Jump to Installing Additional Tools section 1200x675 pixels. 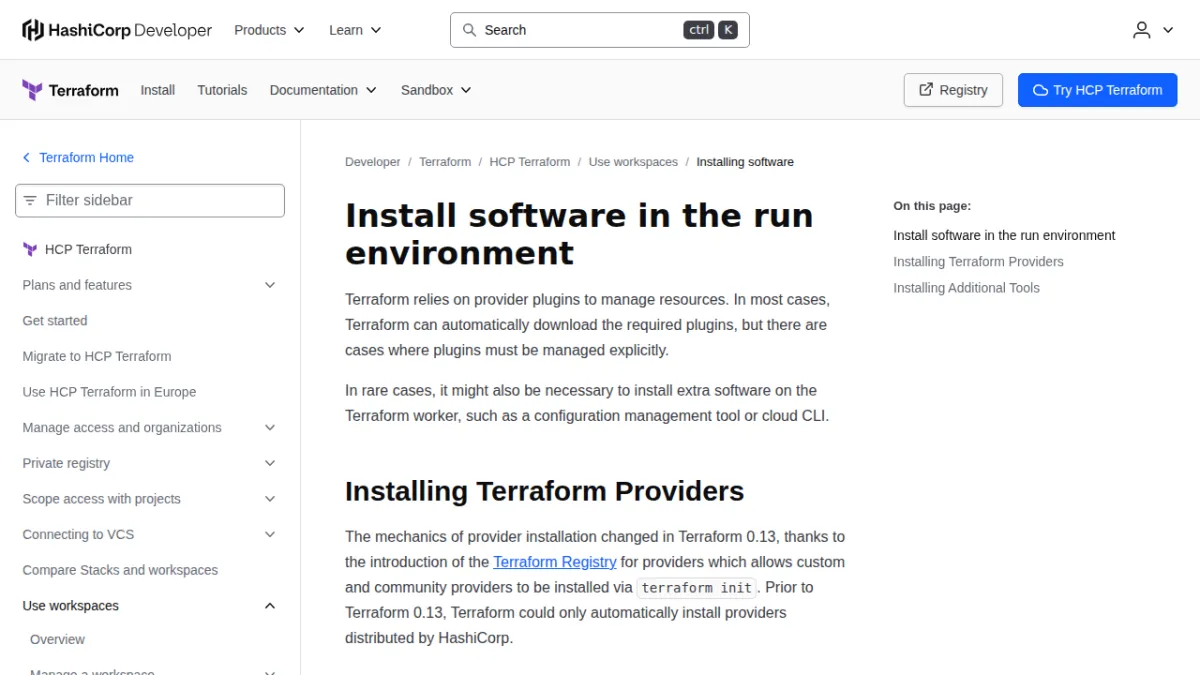tap(966, 288)
